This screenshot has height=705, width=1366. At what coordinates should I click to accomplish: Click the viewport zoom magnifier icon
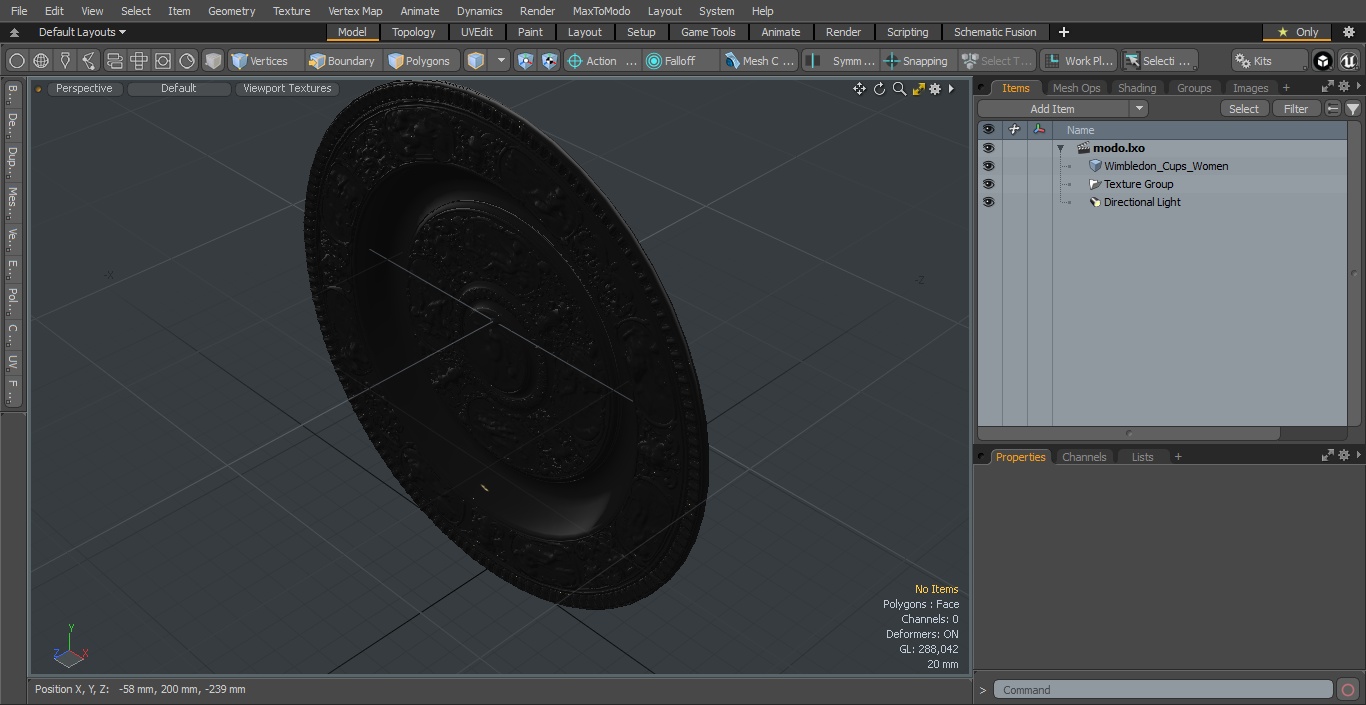(x=899, y=89)
